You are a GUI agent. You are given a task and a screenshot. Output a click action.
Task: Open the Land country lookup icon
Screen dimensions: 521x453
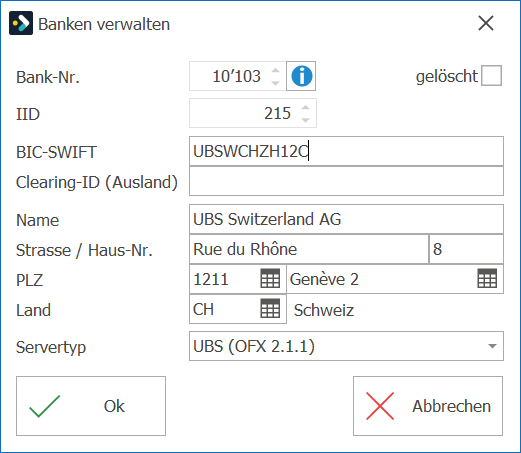click(x=270, y=308)
